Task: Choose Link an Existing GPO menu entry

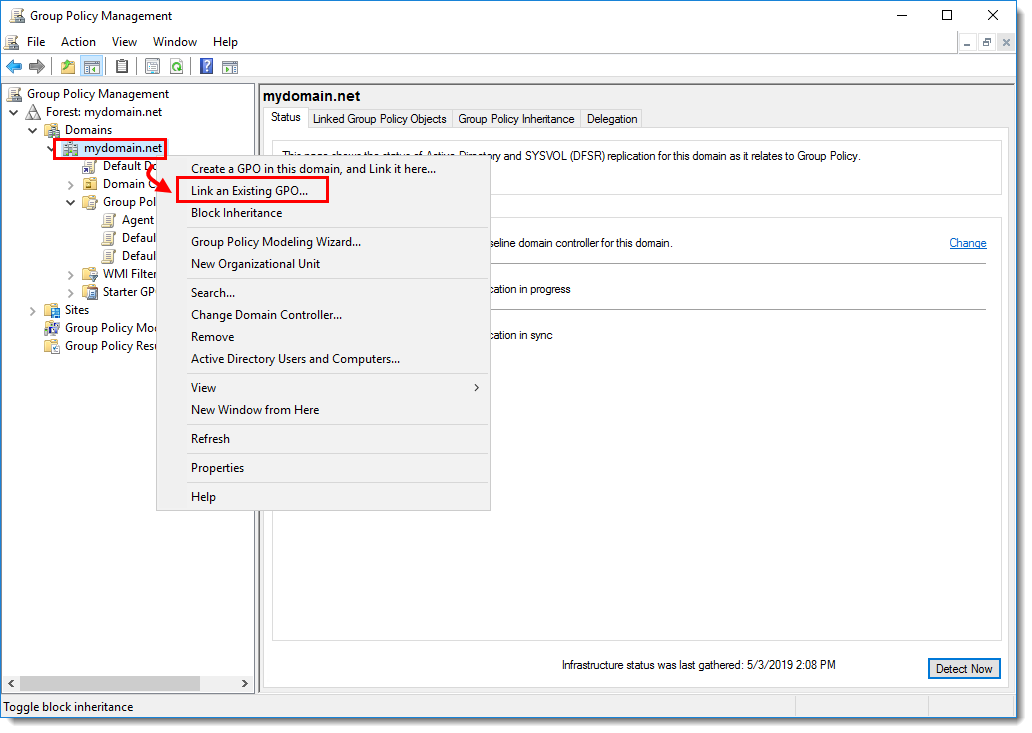Action: coord(249,191)
